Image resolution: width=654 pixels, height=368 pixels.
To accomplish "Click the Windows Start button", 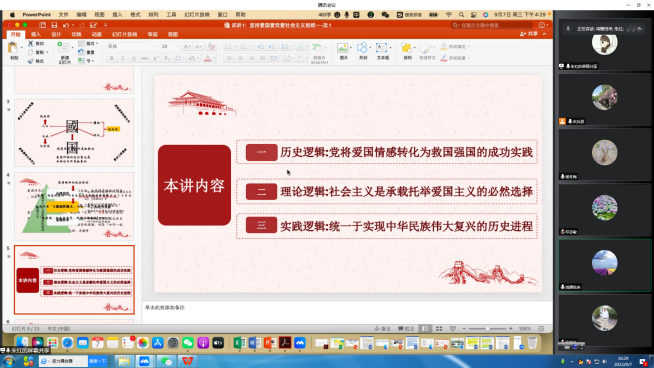I will tap(8, 361).
